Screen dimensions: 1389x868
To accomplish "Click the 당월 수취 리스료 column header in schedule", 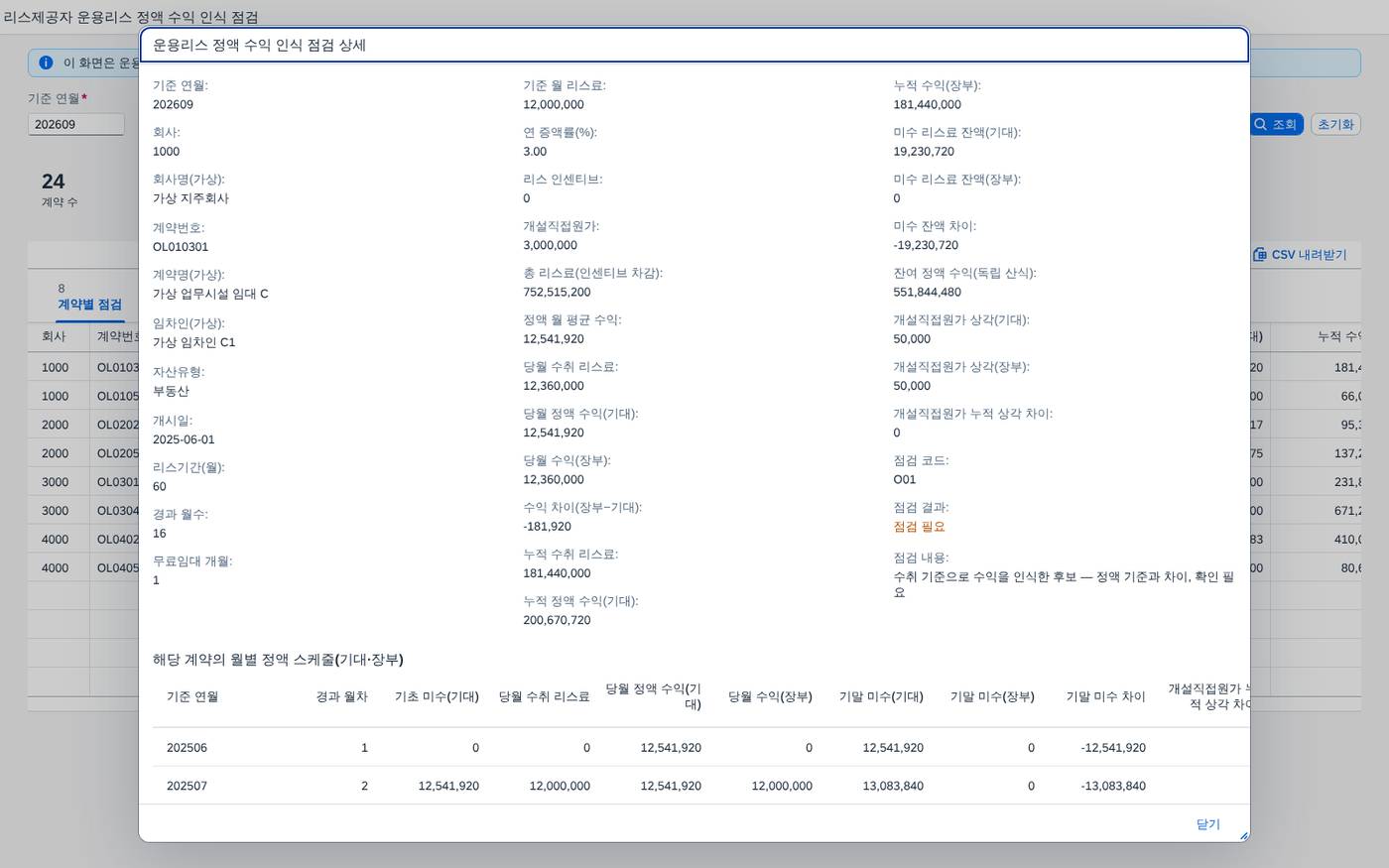I will (x=544, y=696).
